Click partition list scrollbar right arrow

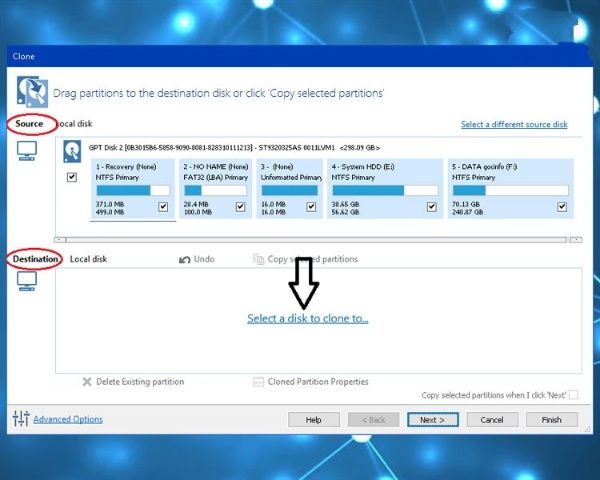coord(575,240)
